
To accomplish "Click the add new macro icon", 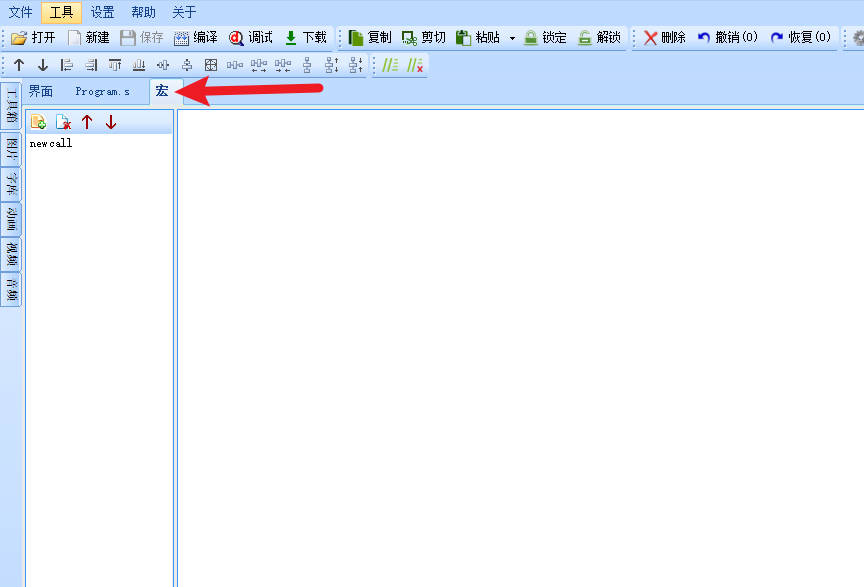I will coord(38,122).
